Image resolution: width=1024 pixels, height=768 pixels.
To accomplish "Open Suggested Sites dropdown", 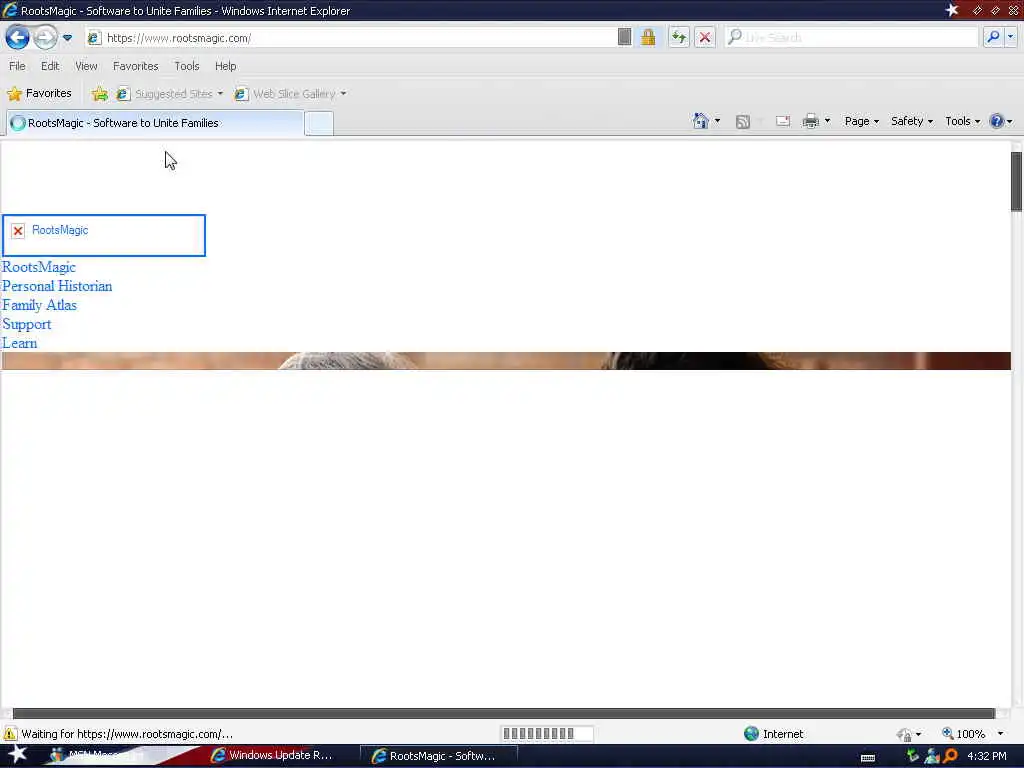I will pos(169,94).
